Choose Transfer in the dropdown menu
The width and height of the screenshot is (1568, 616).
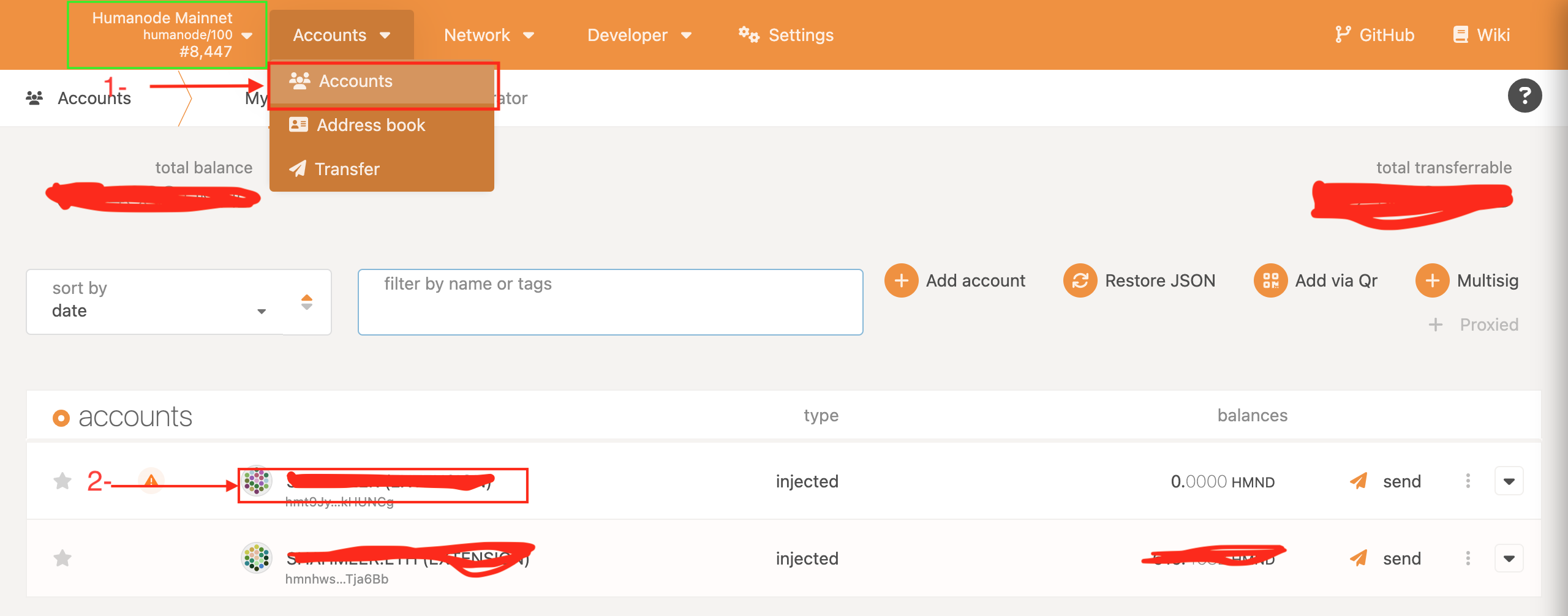[x=382, y=169]
